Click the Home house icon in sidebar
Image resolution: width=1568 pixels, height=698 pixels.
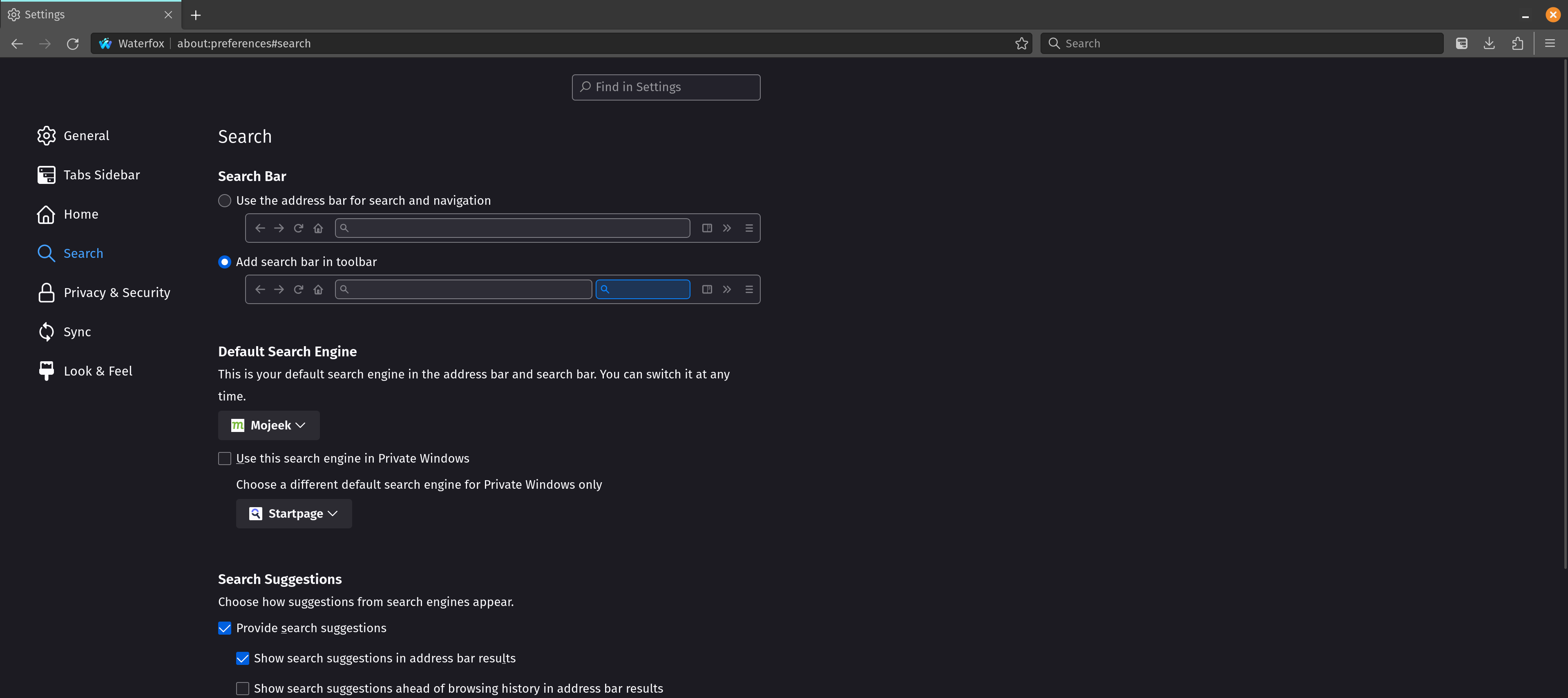tap(46, 215)
